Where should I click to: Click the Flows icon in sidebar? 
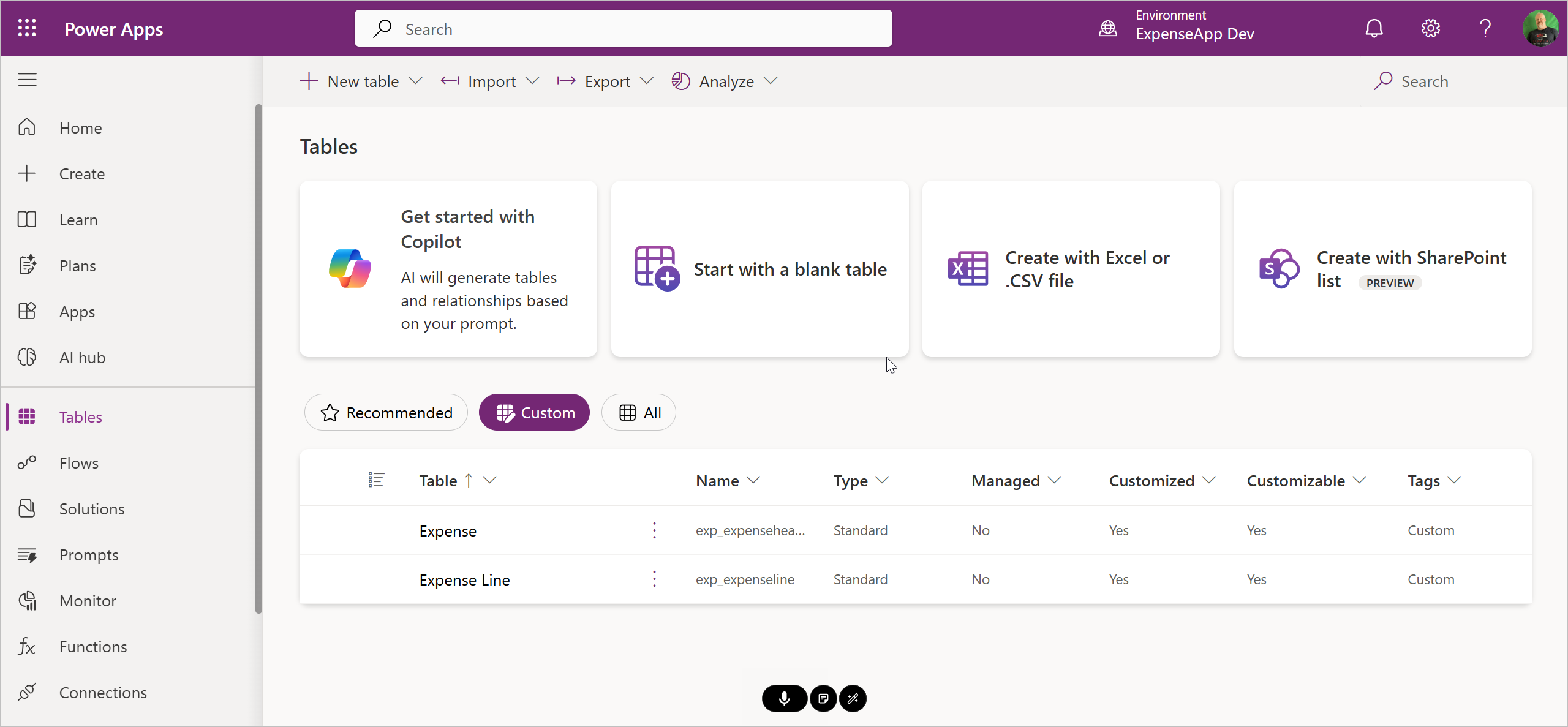27,462
